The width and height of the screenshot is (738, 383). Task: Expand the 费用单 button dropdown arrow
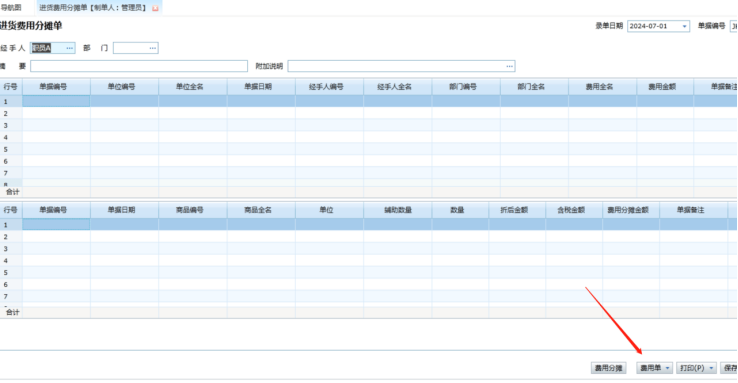[667, 368]
